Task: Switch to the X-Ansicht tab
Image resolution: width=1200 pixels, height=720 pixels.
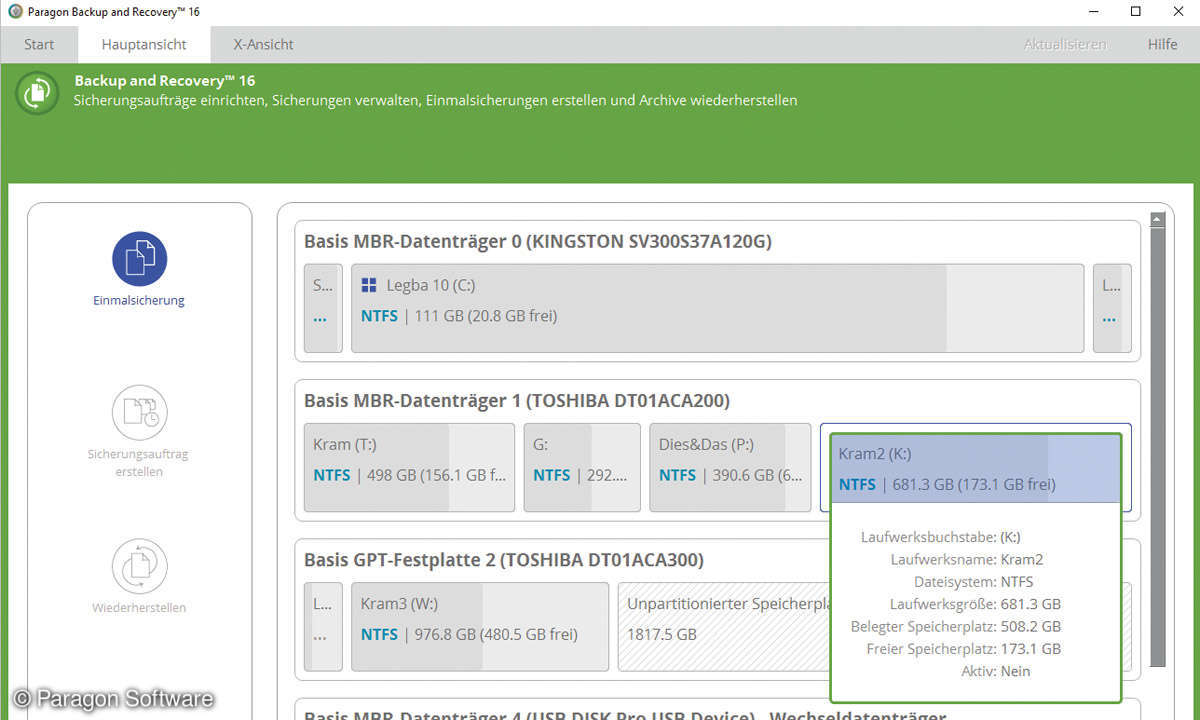Action: coord(263,44)
